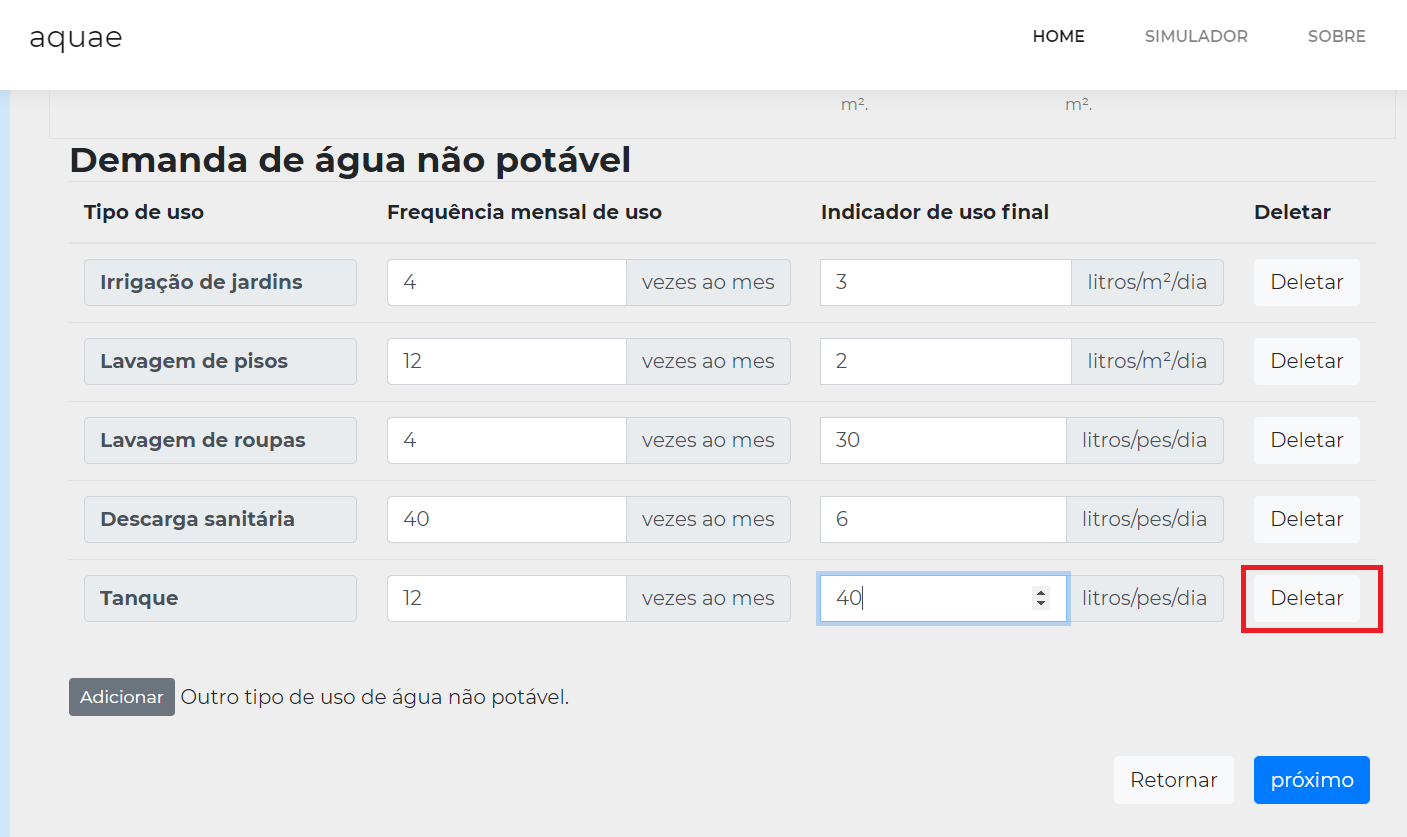Open the SOBRE menu item

pyautogui.click(x=1336, y=36)
